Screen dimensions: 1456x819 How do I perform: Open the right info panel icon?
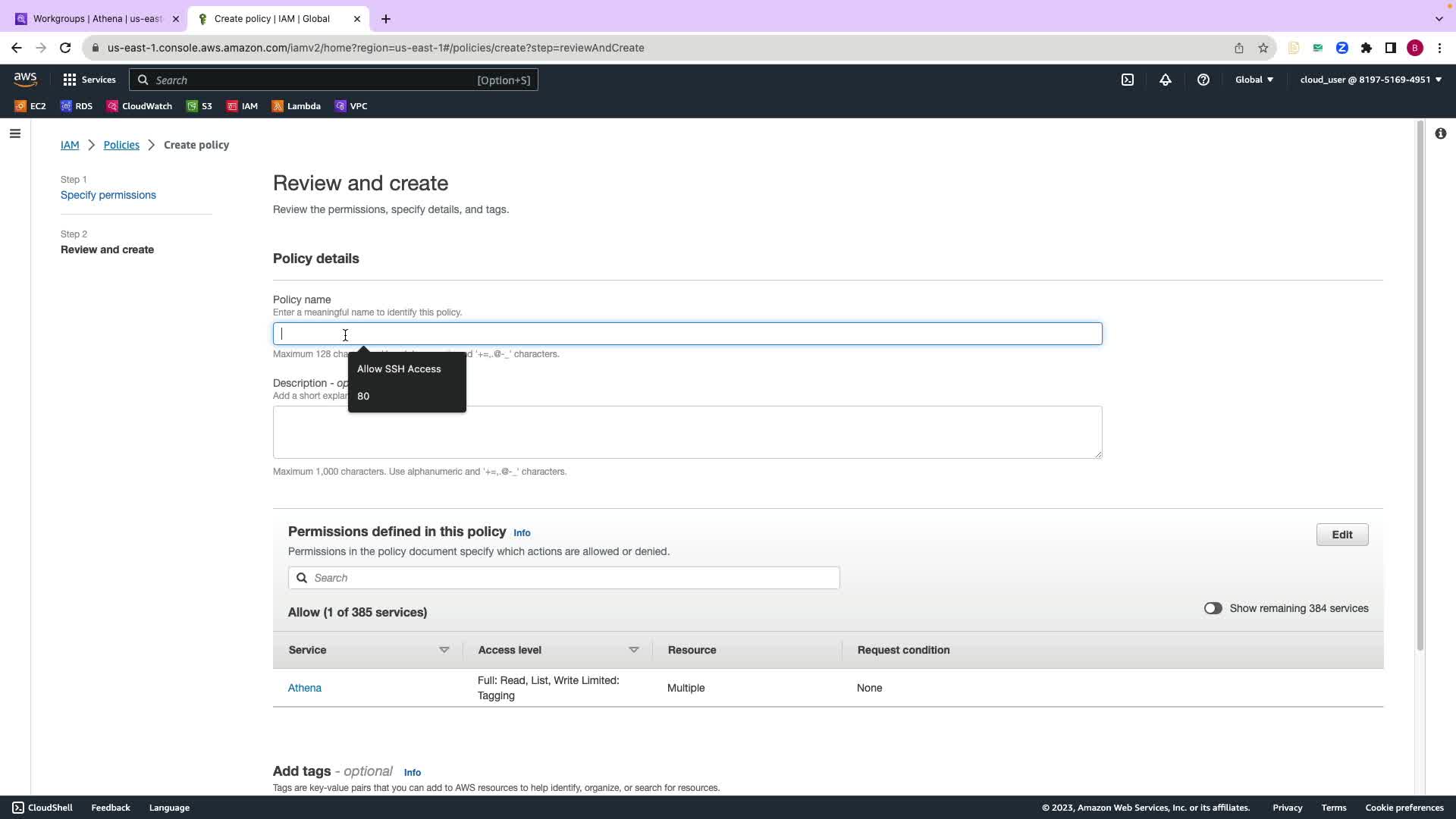1440,134
